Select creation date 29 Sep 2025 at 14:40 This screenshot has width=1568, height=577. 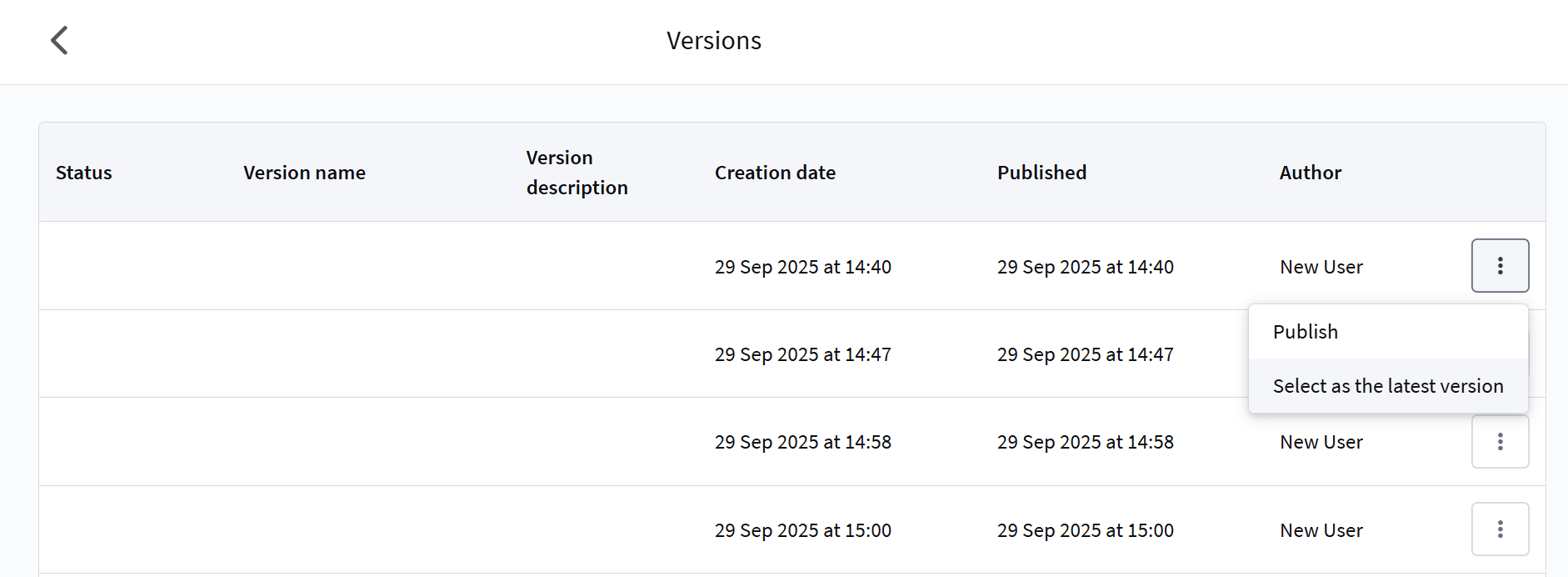(x=802, y=267)
